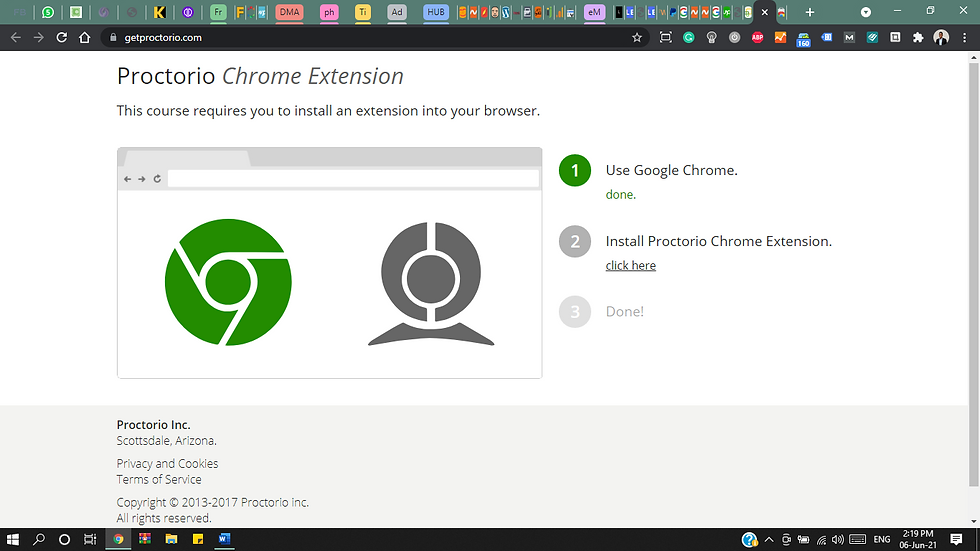Open the red DMA tab group
This screenshot has height=551, width=980.
pyautogui.click(x=289, y=12)
